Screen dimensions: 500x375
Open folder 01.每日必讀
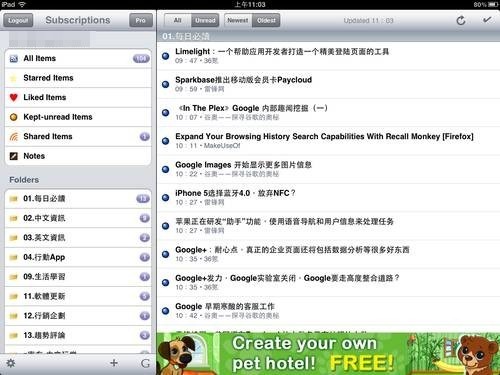78,199
